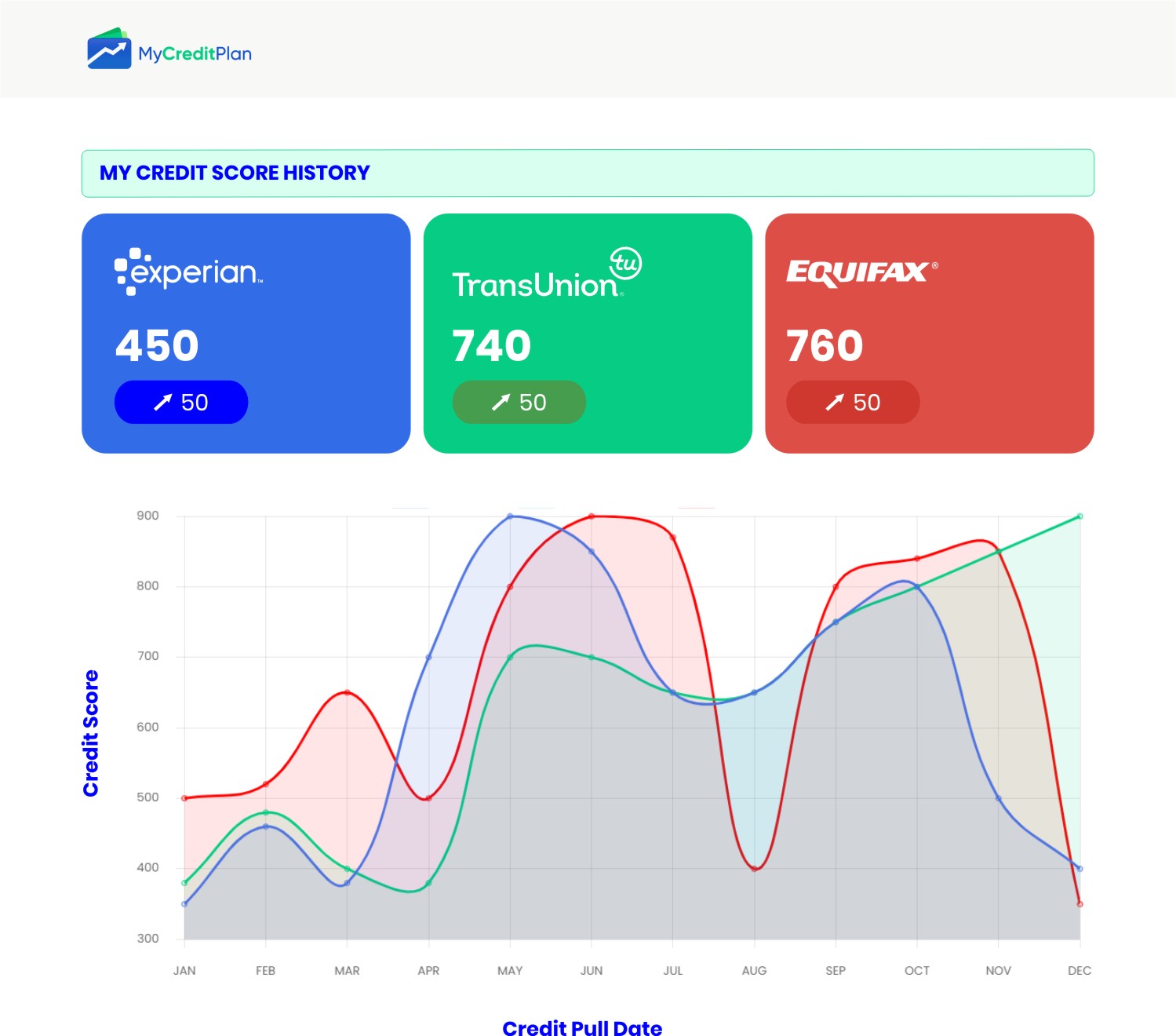Open the MyCreditPlan brand name link
This screenshot has width=1176, height=1036.
(x=195, y=53)
